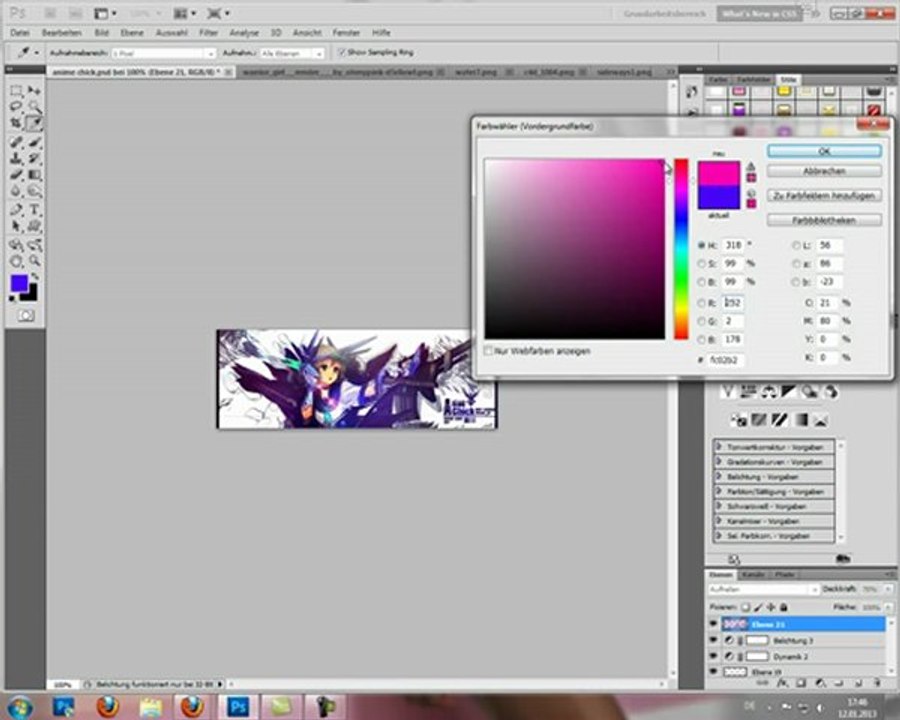Viewport: 900px width, 720px height.
Task: Switch to the Kanäle tab
Action: [x=754, y=575]
